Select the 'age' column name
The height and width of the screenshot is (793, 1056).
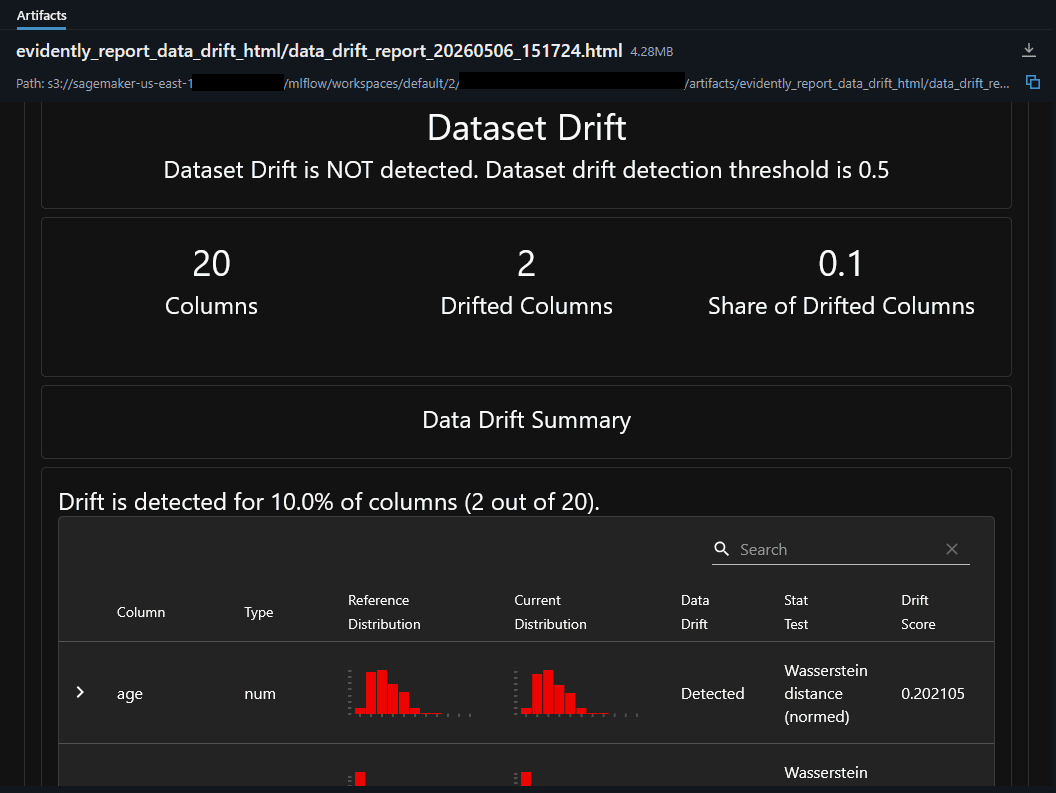click(x=129, y=694)
